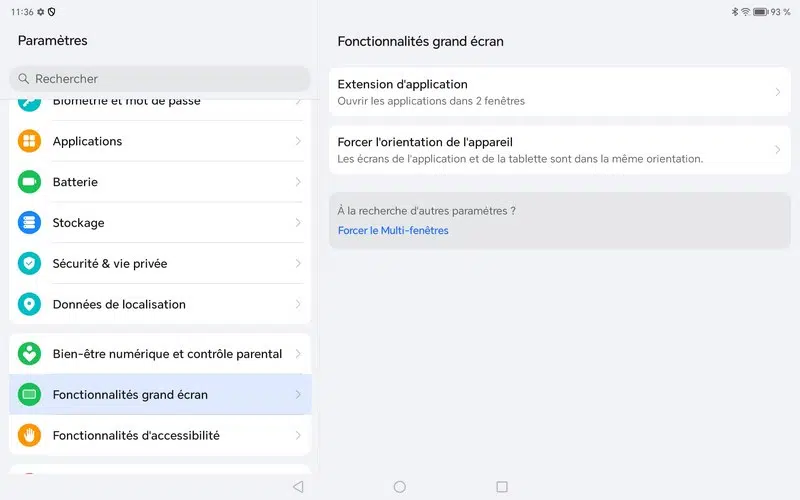Image resolution: width=800 pixels, height=500 pixels.
Task: Expand Extension d'application chevron arrow
Action: (x=778, y=92)
